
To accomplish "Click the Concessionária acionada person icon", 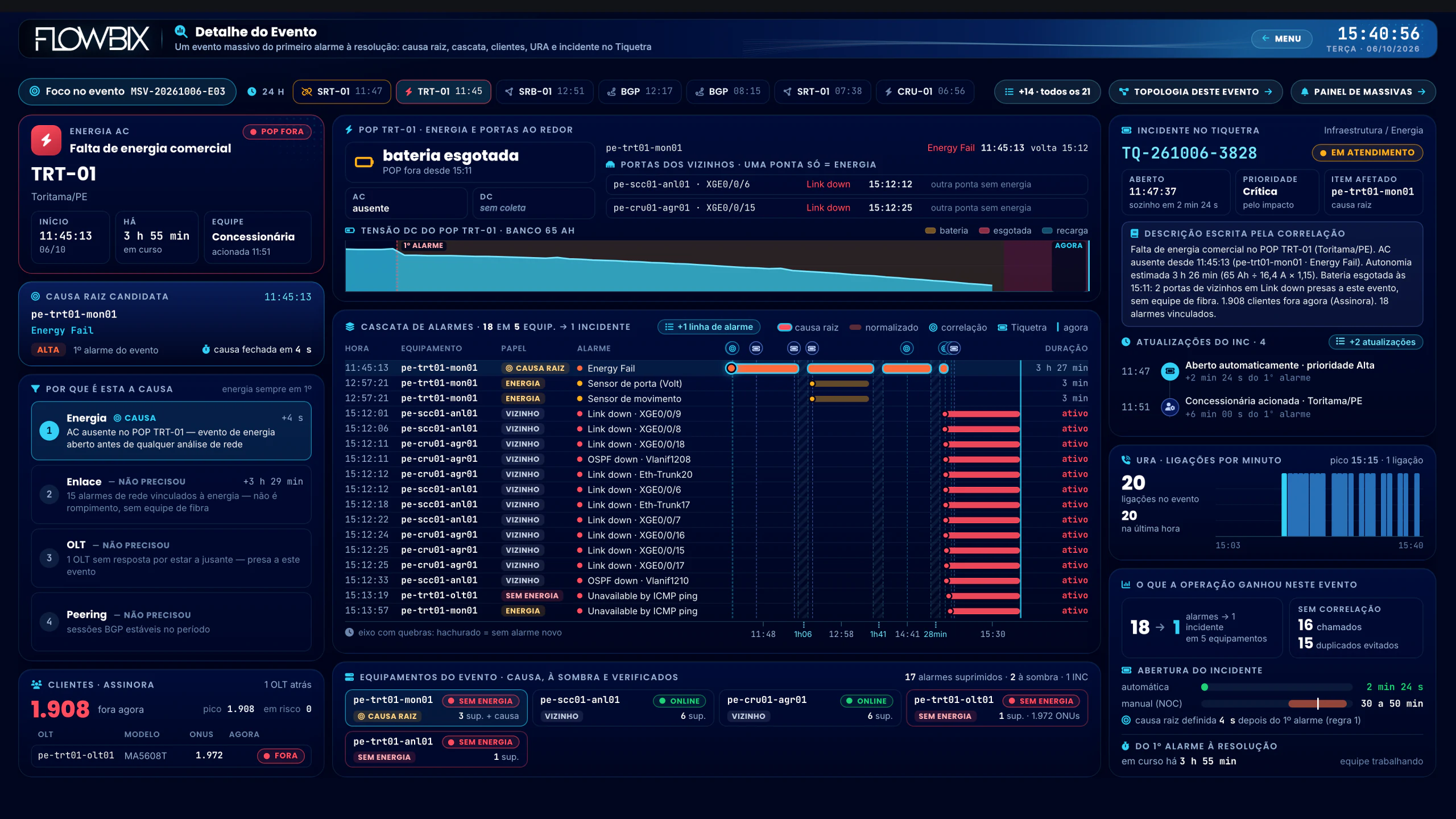I will 1170,407.
